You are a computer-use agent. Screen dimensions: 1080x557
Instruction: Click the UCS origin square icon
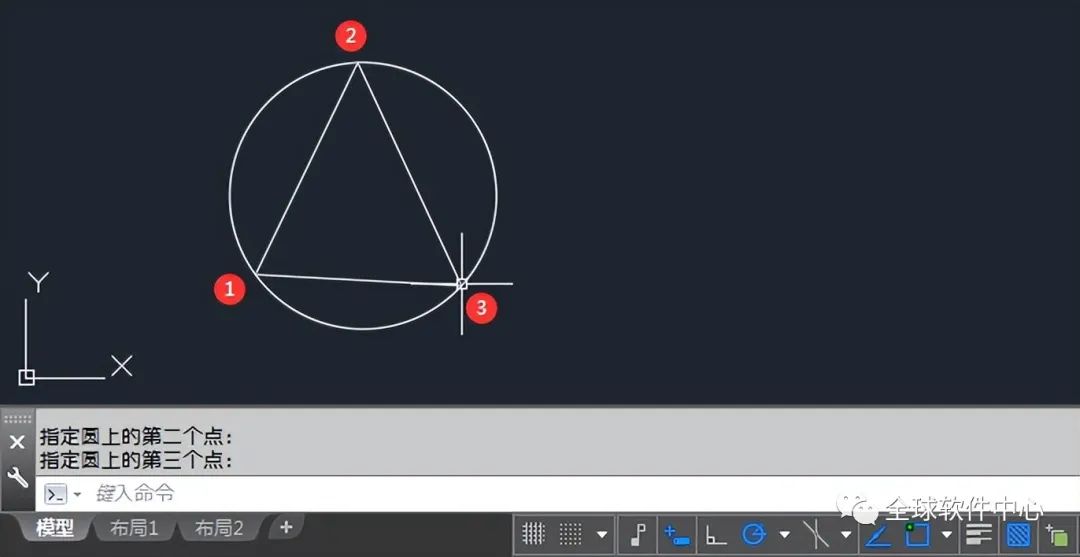(27, 377)
